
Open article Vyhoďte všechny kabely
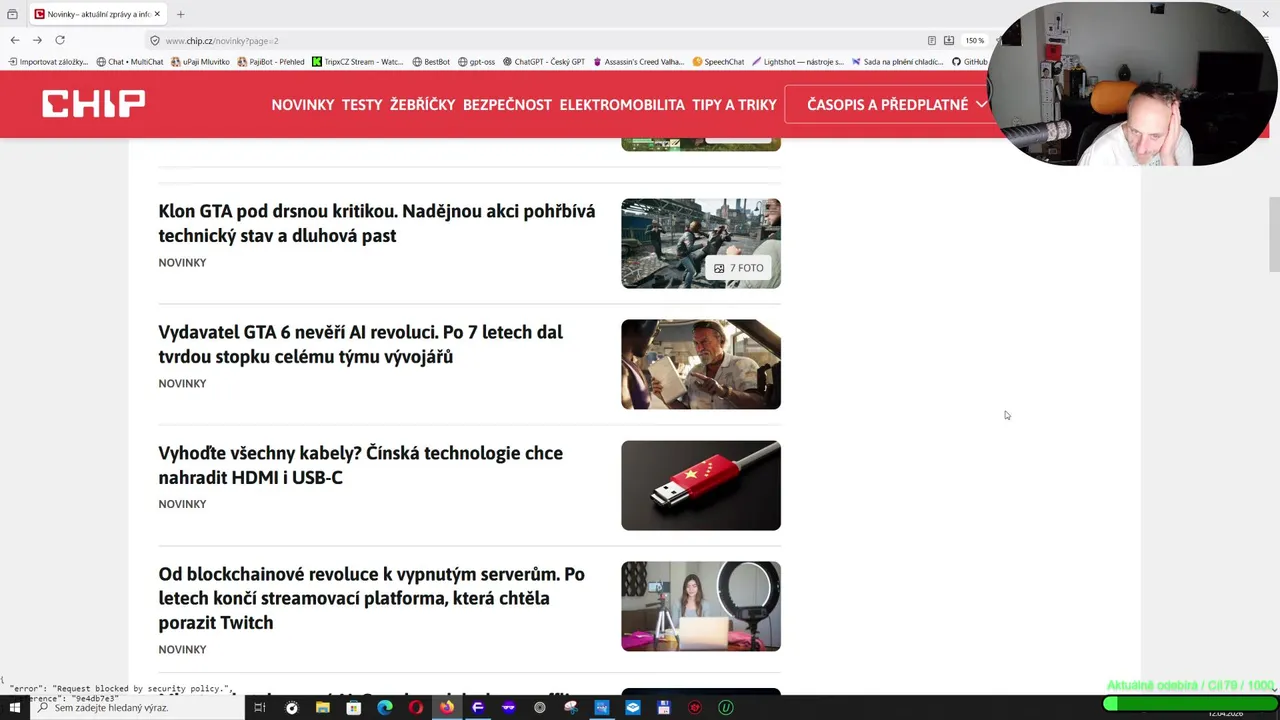pyautogui.click(x=361, y=465)
